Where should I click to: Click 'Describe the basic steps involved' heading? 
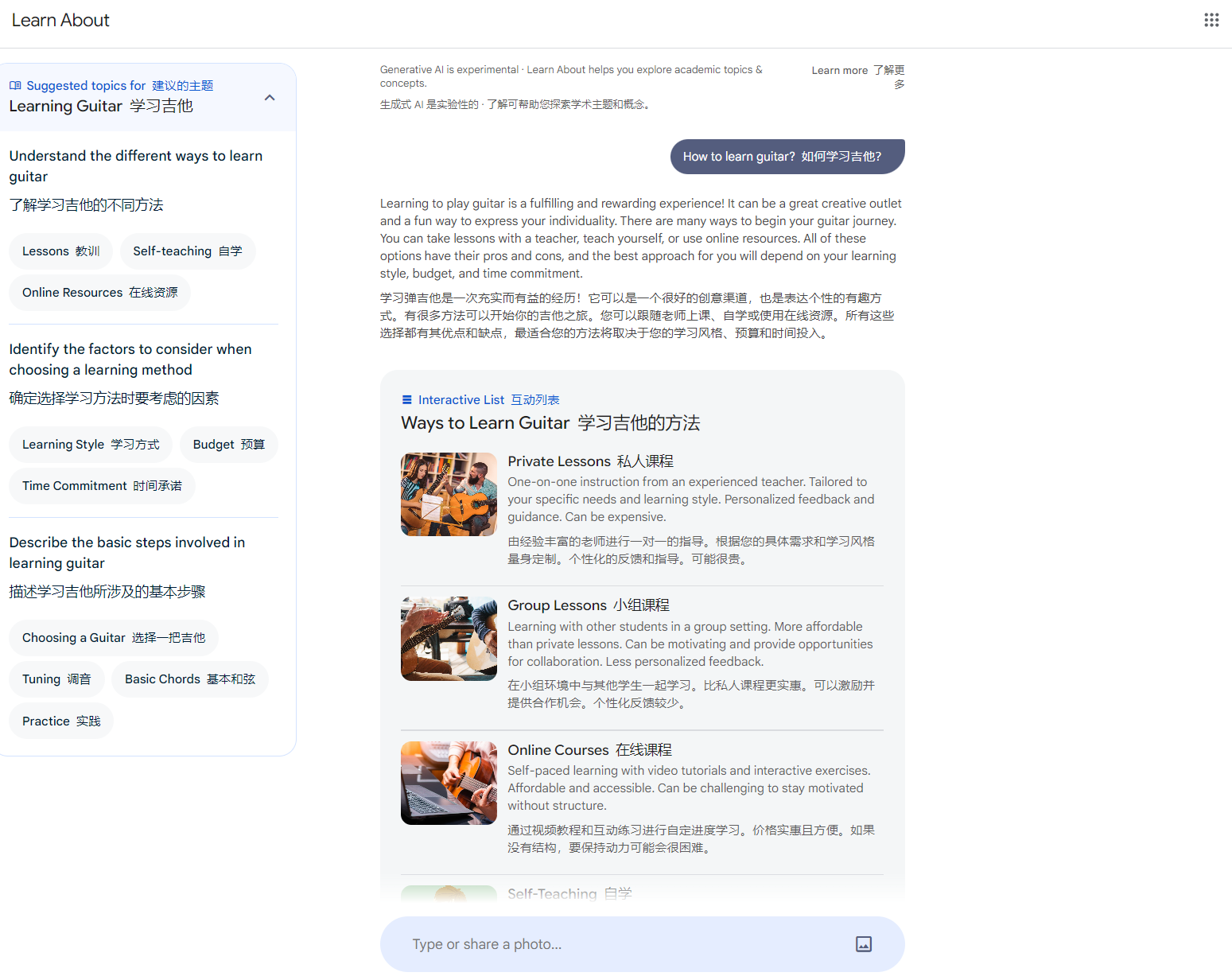click(x=127, y=553)
